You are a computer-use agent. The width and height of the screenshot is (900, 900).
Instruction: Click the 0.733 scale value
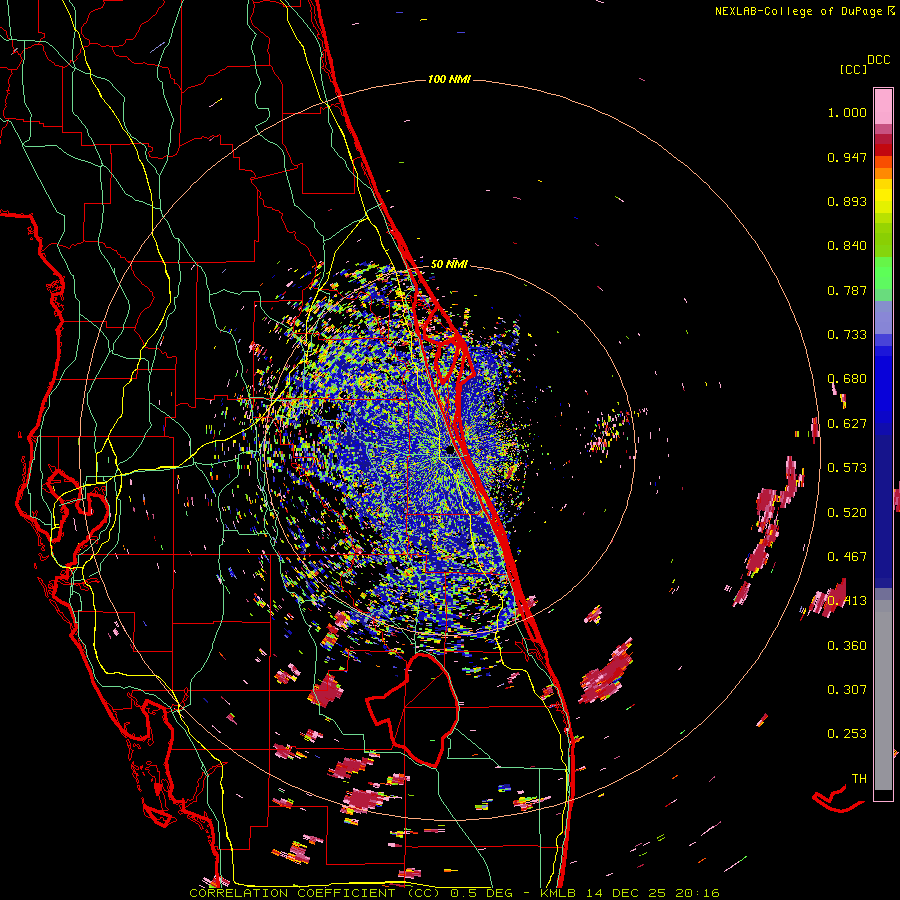point(847,335)
